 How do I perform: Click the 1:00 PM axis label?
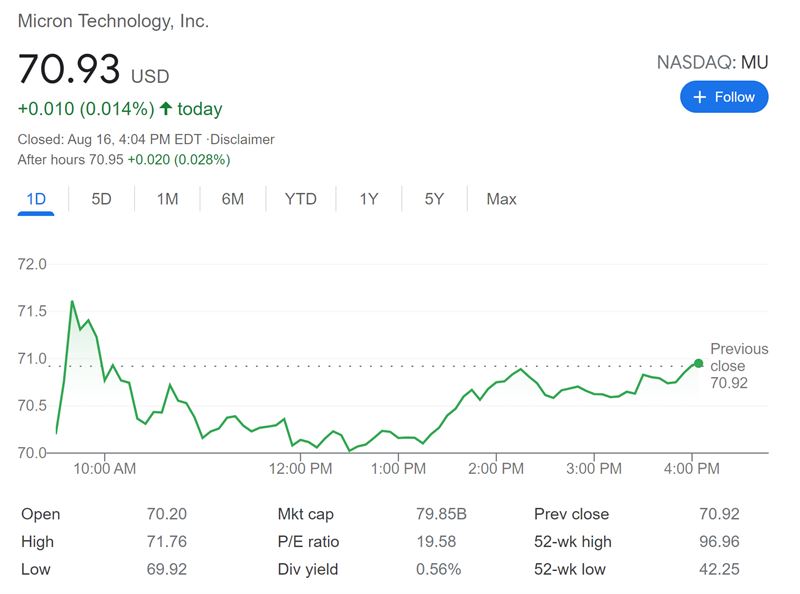398,468
